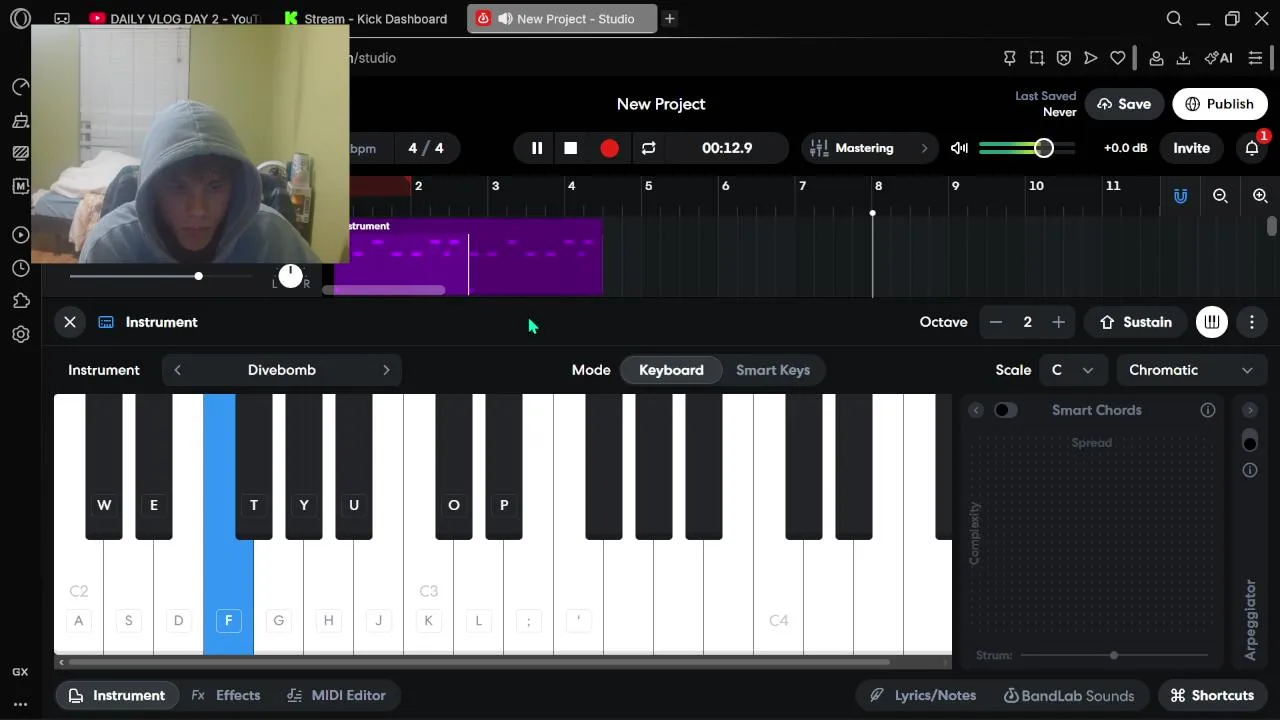Screen dimensions: 1280x720
Task: Open the Chromatic scale type dropdown
Action: click(x=1190, y=370)
